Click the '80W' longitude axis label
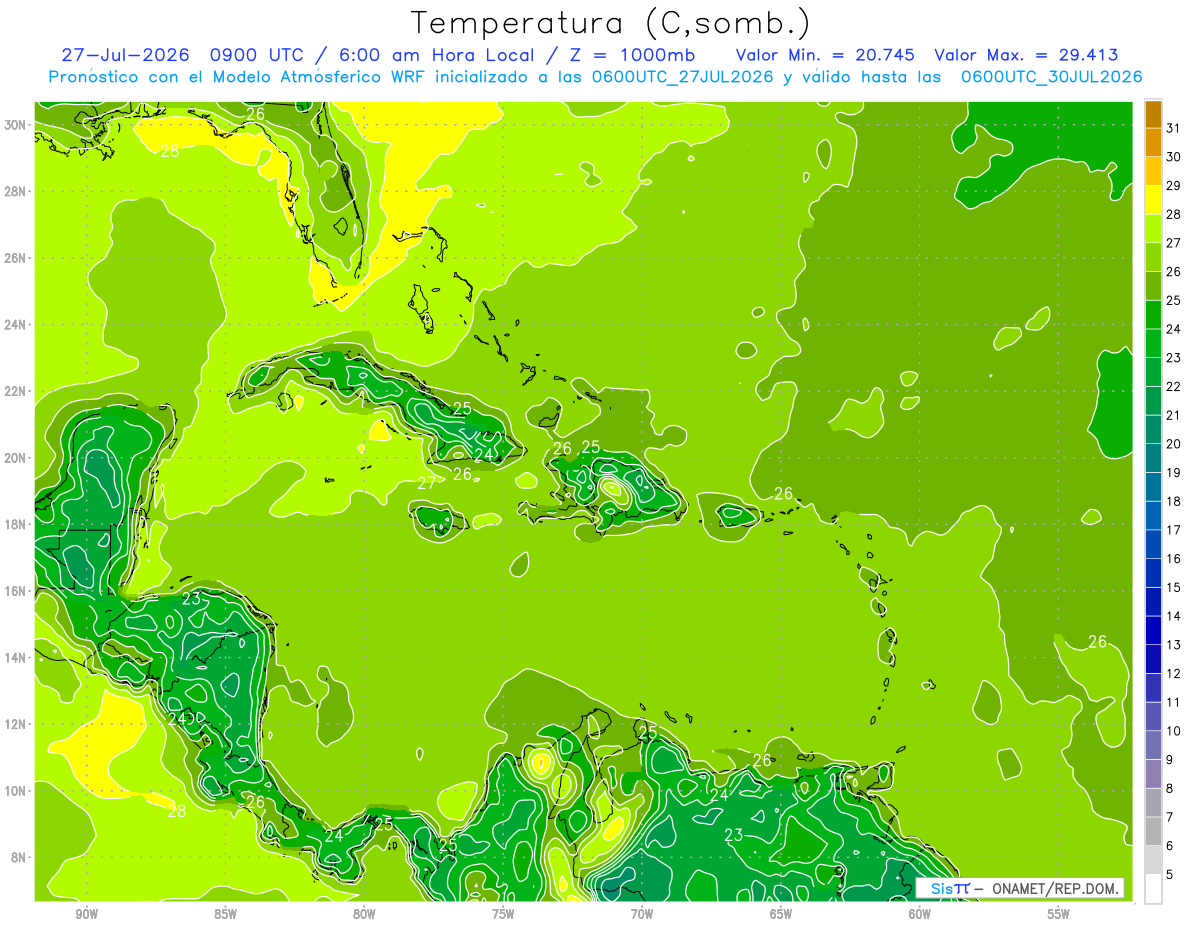The height and width of the screenshot is (927, 1200). coord(364,914)
